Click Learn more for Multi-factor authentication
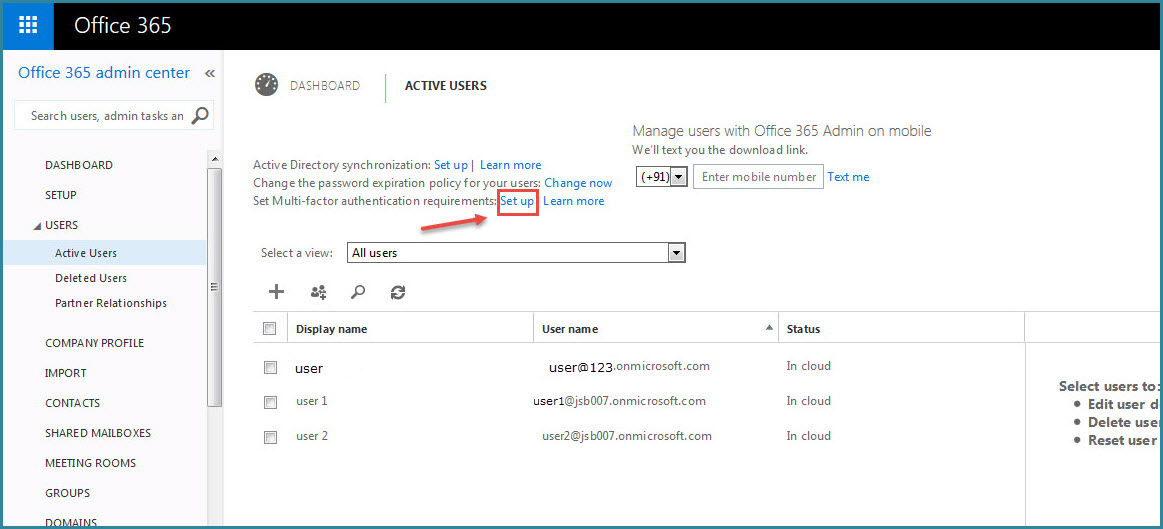The width and height of the screenshot is (1163, 529). tap(573, 201)
